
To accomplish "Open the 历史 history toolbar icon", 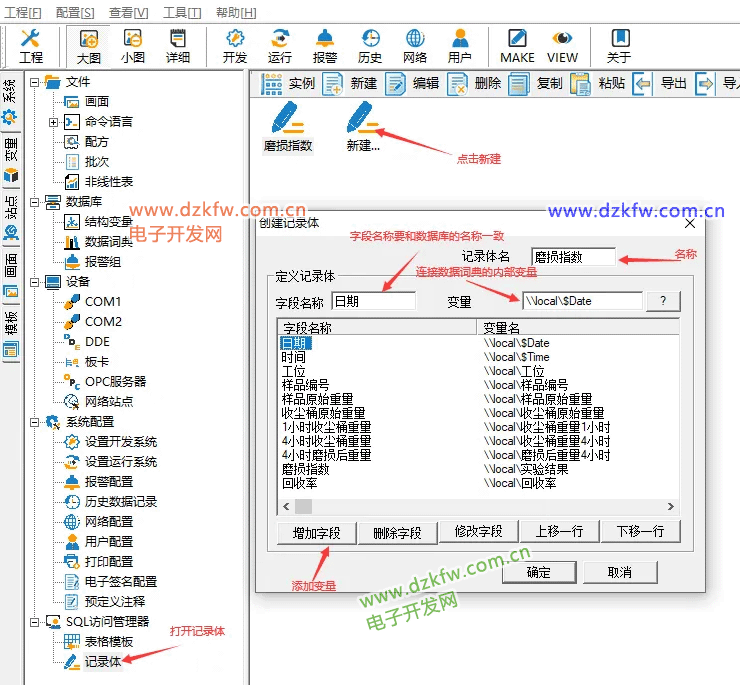I will [x=370, y=46].
